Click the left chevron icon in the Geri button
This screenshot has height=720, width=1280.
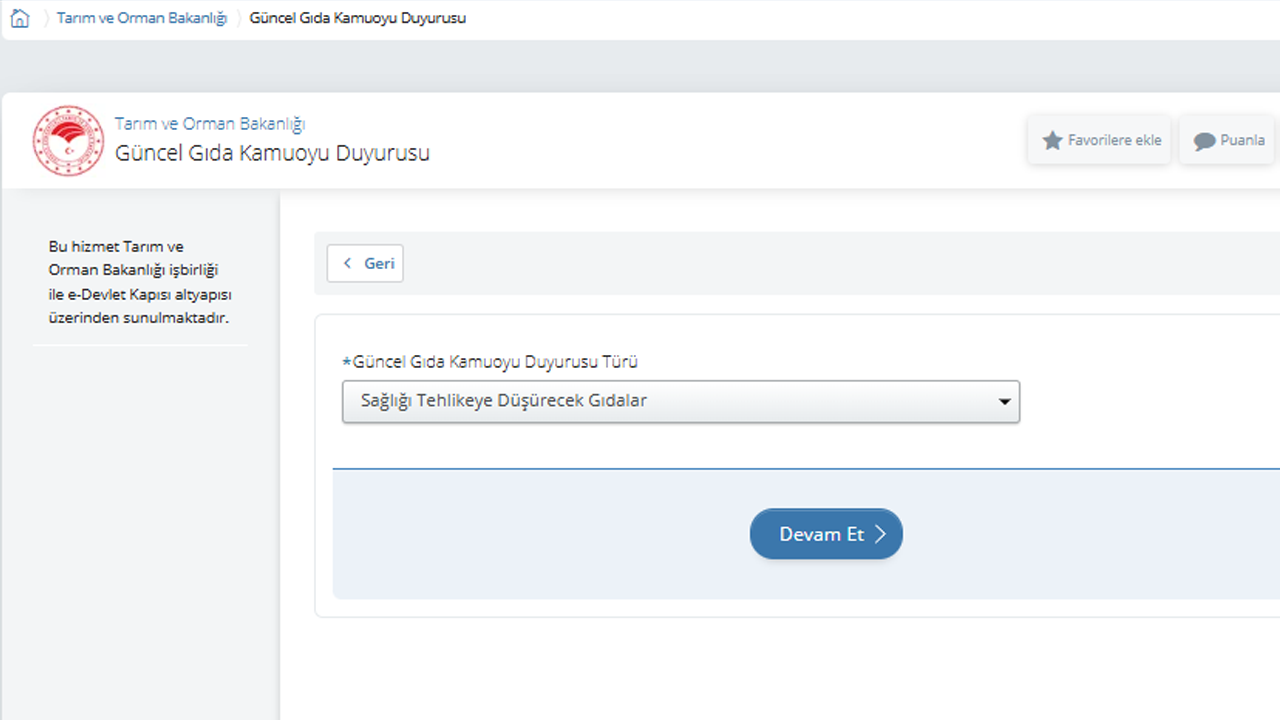coord(347,263)
